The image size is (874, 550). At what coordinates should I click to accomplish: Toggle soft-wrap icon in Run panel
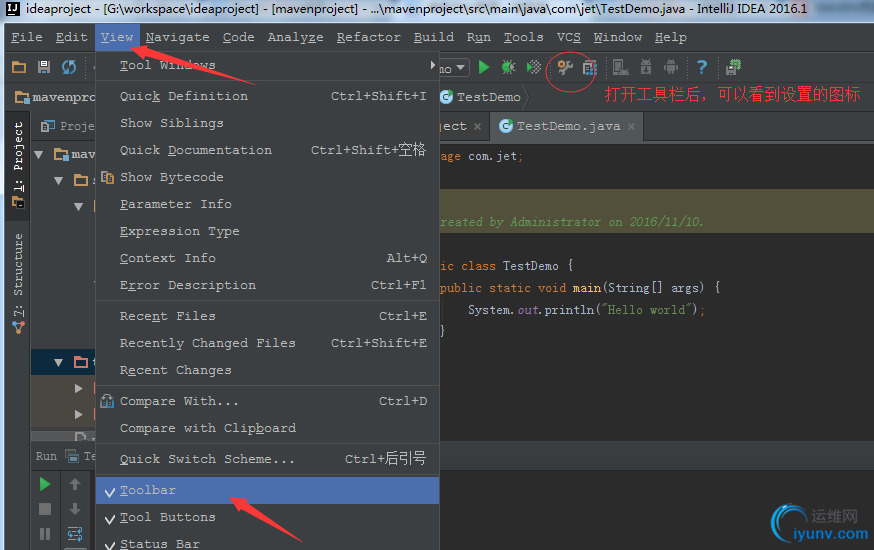point(75,534)
